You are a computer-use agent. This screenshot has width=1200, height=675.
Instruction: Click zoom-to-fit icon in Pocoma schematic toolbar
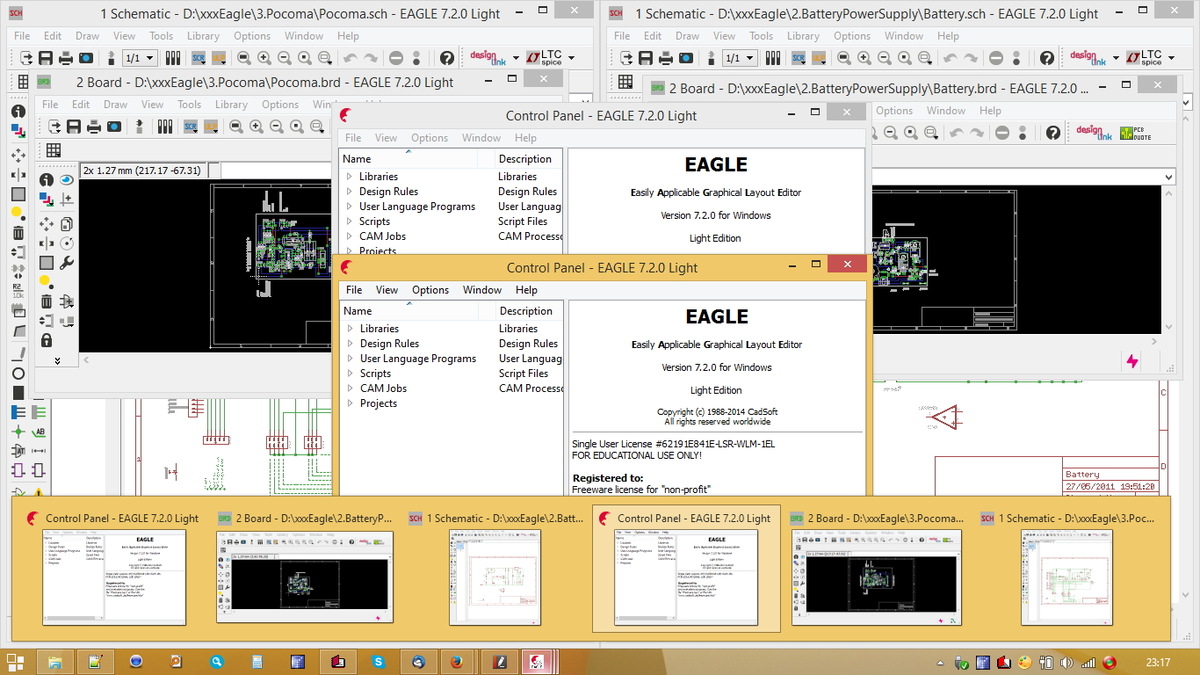[243, 58]
